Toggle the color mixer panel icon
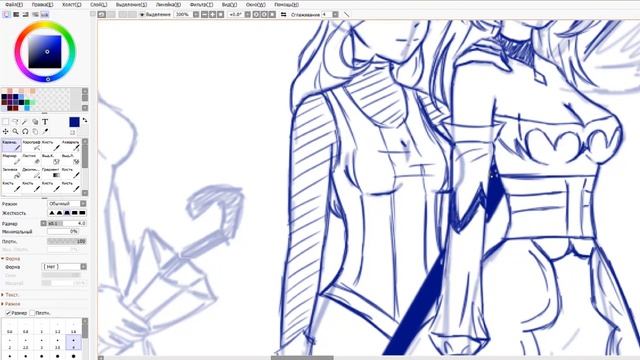 [x=35, y=14]
